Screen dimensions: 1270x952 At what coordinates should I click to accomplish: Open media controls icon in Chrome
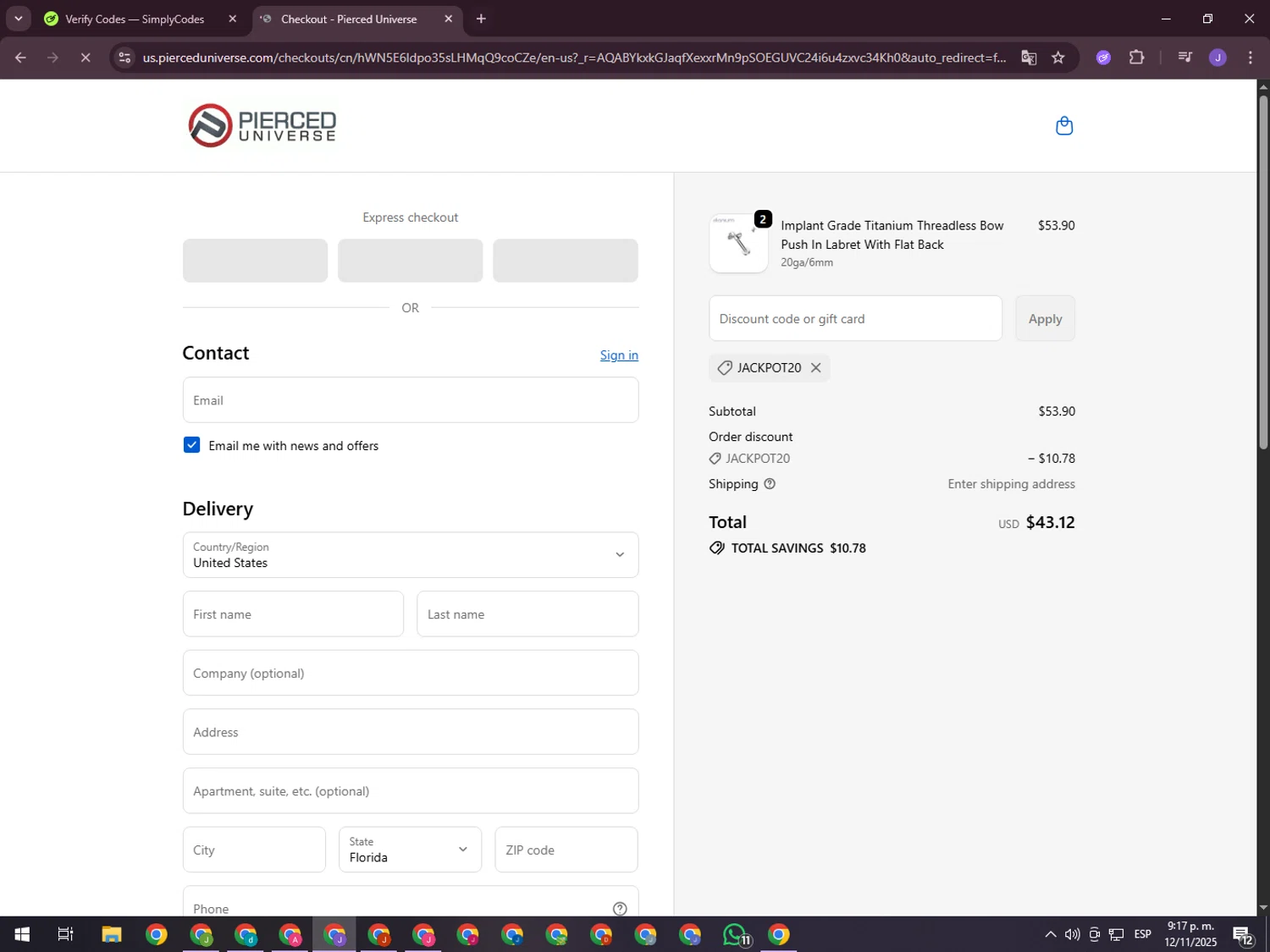[1184, 58]
